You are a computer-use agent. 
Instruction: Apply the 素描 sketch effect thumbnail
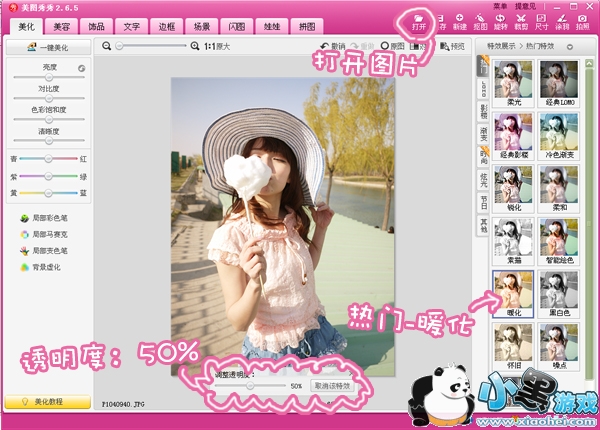(x=513, y=241)
